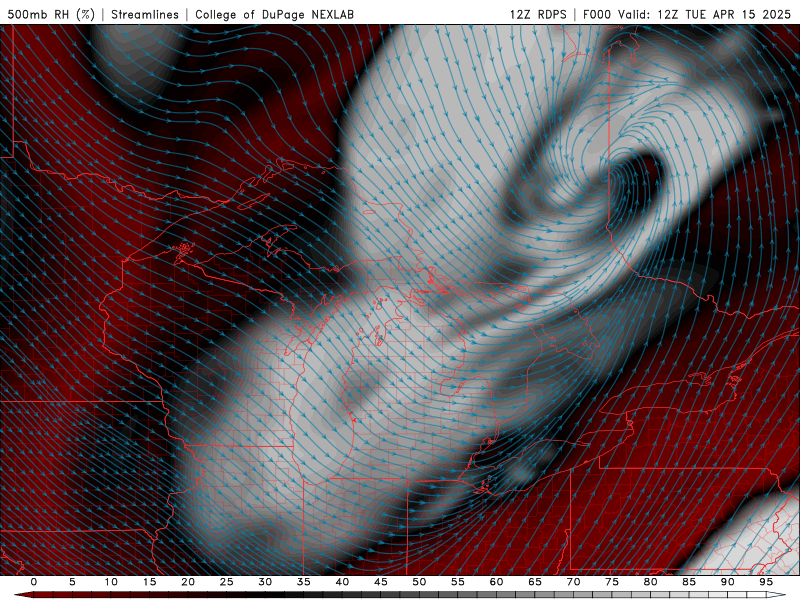Click the "12Z TUE APR 15 2025" valid time
Screen dimensions: 800x600
click(724, 14)
